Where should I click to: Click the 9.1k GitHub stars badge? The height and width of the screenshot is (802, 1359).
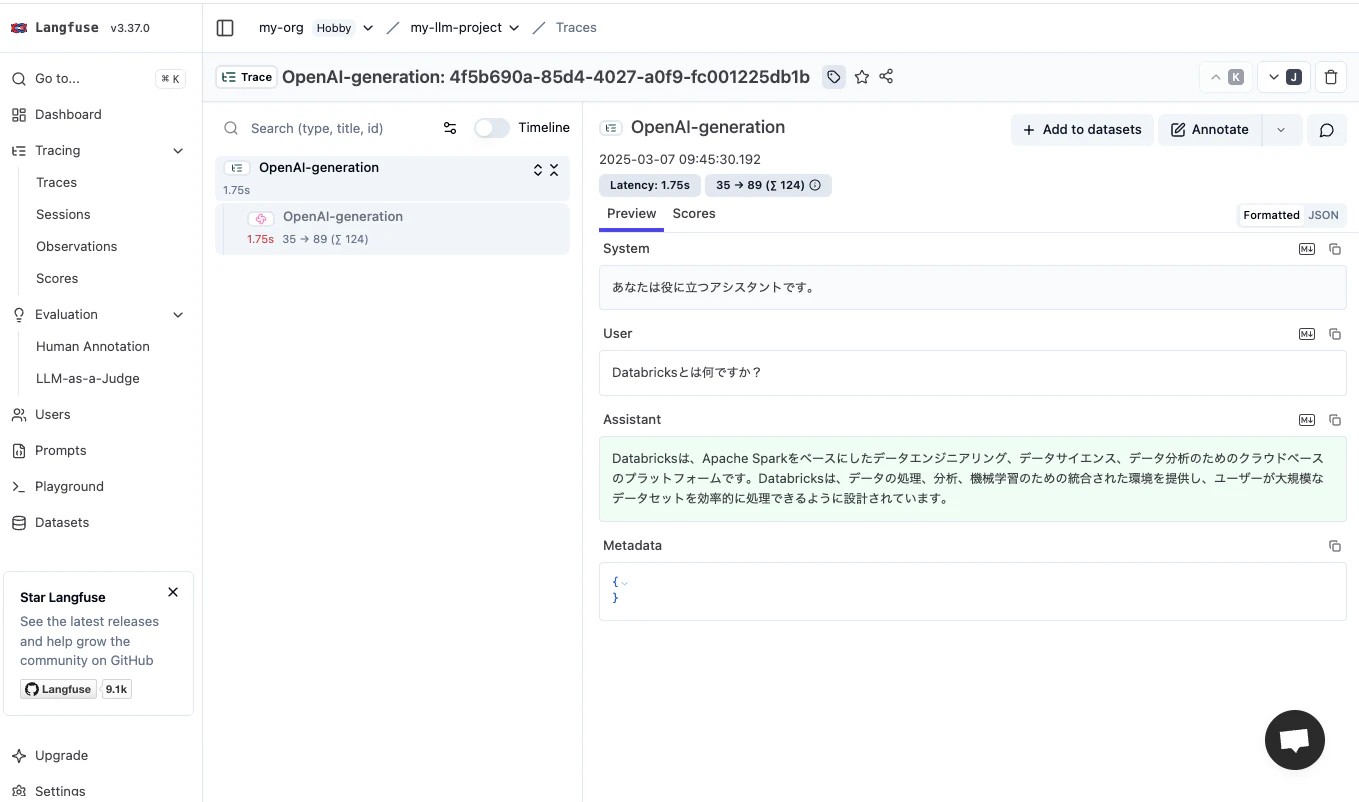[x=117, y=689]
